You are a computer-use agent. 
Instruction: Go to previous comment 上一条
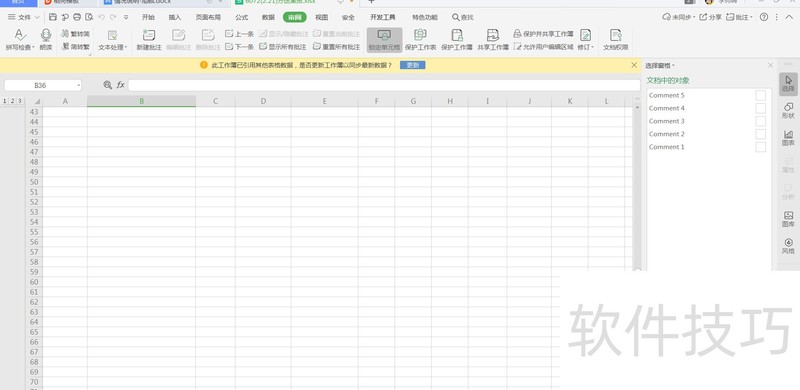click(x=239, y=34)
